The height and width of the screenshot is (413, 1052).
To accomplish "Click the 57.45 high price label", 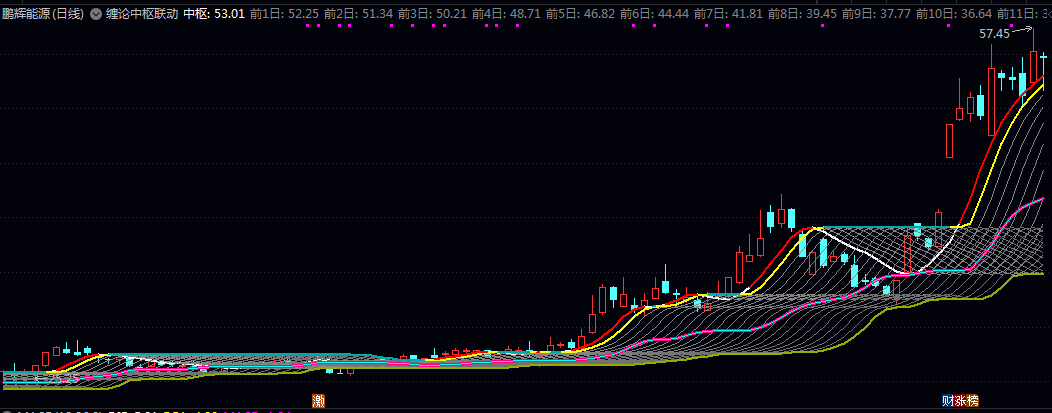I will 994,34.
